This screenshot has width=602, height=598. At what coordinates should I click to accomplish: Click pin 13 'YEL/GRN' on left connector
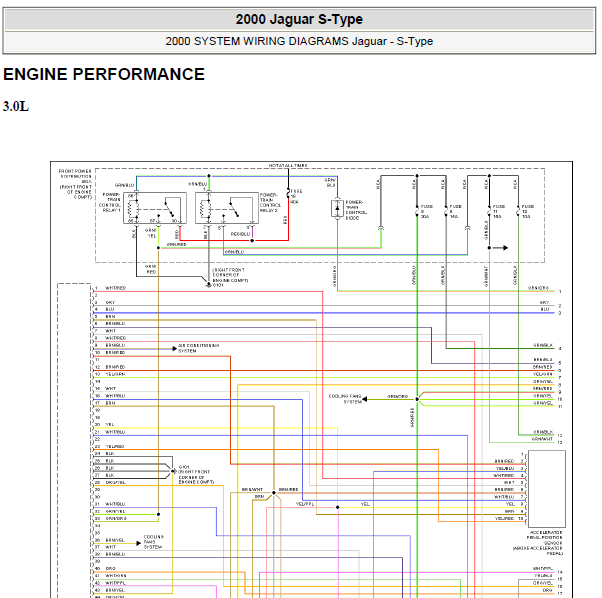(x=115, y=374)
